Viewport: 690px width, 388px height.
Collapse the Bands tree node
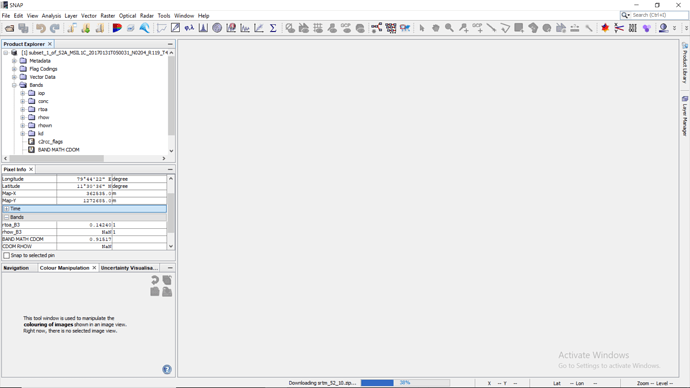click(14, 85)
